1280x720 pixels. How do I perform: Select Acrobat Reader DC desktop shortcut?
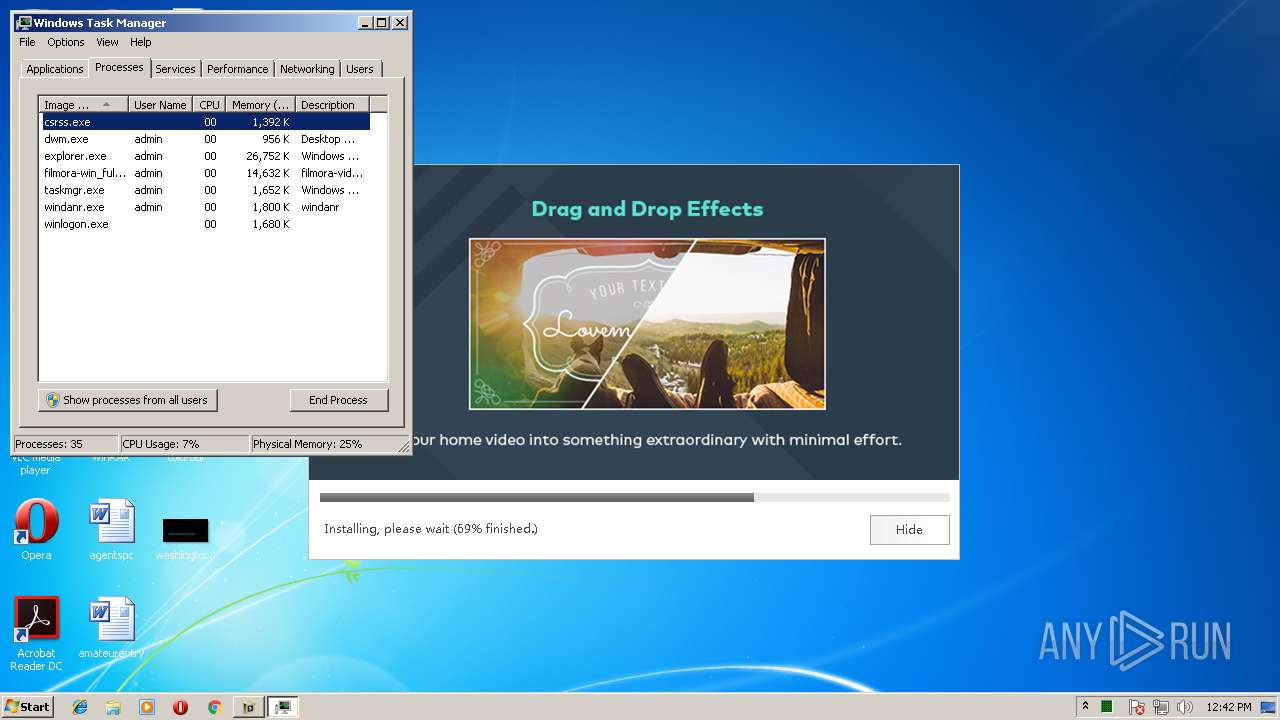[x=36, y=634]
